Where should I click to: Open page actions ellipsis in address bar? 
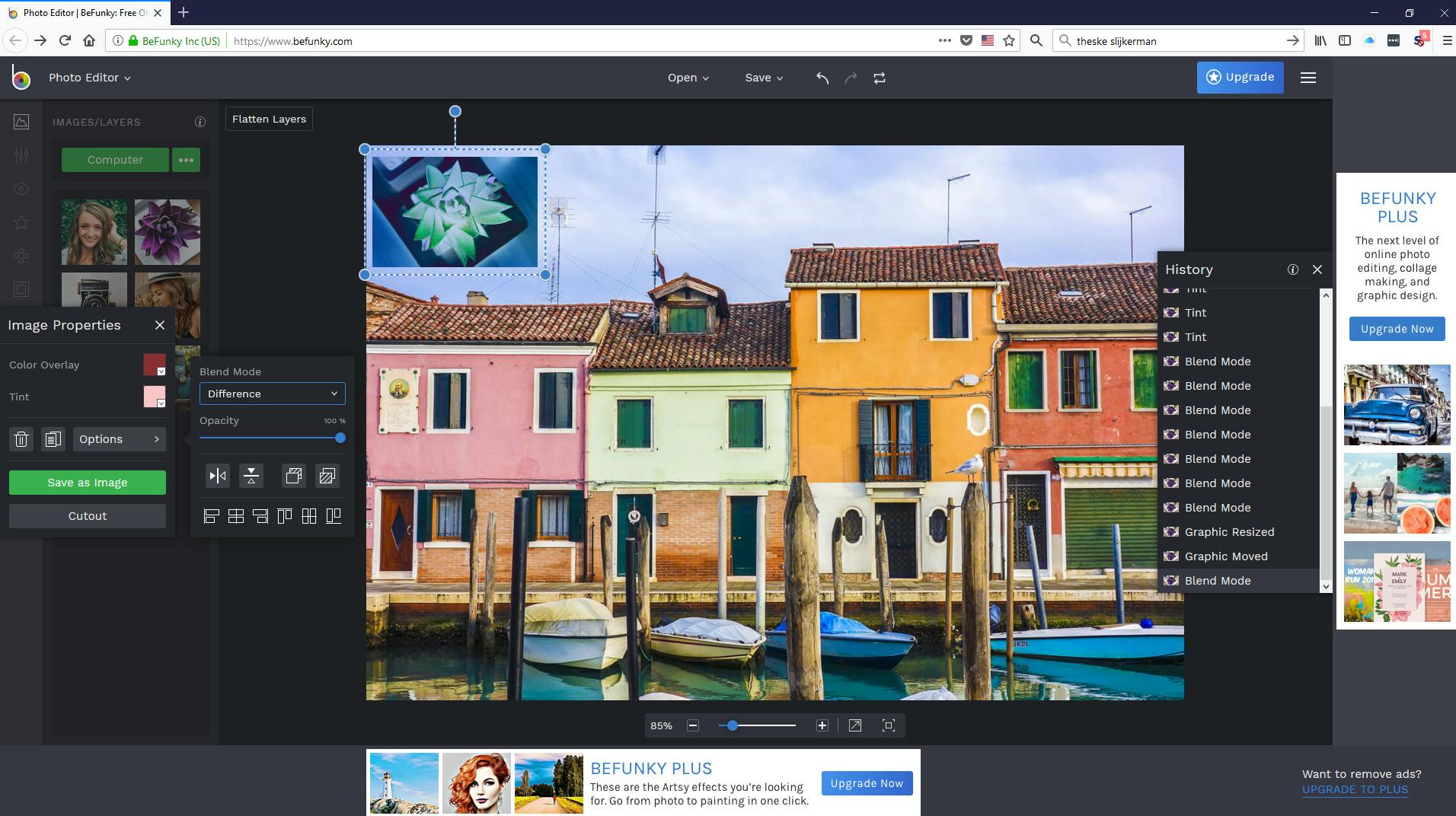[945, 41]
